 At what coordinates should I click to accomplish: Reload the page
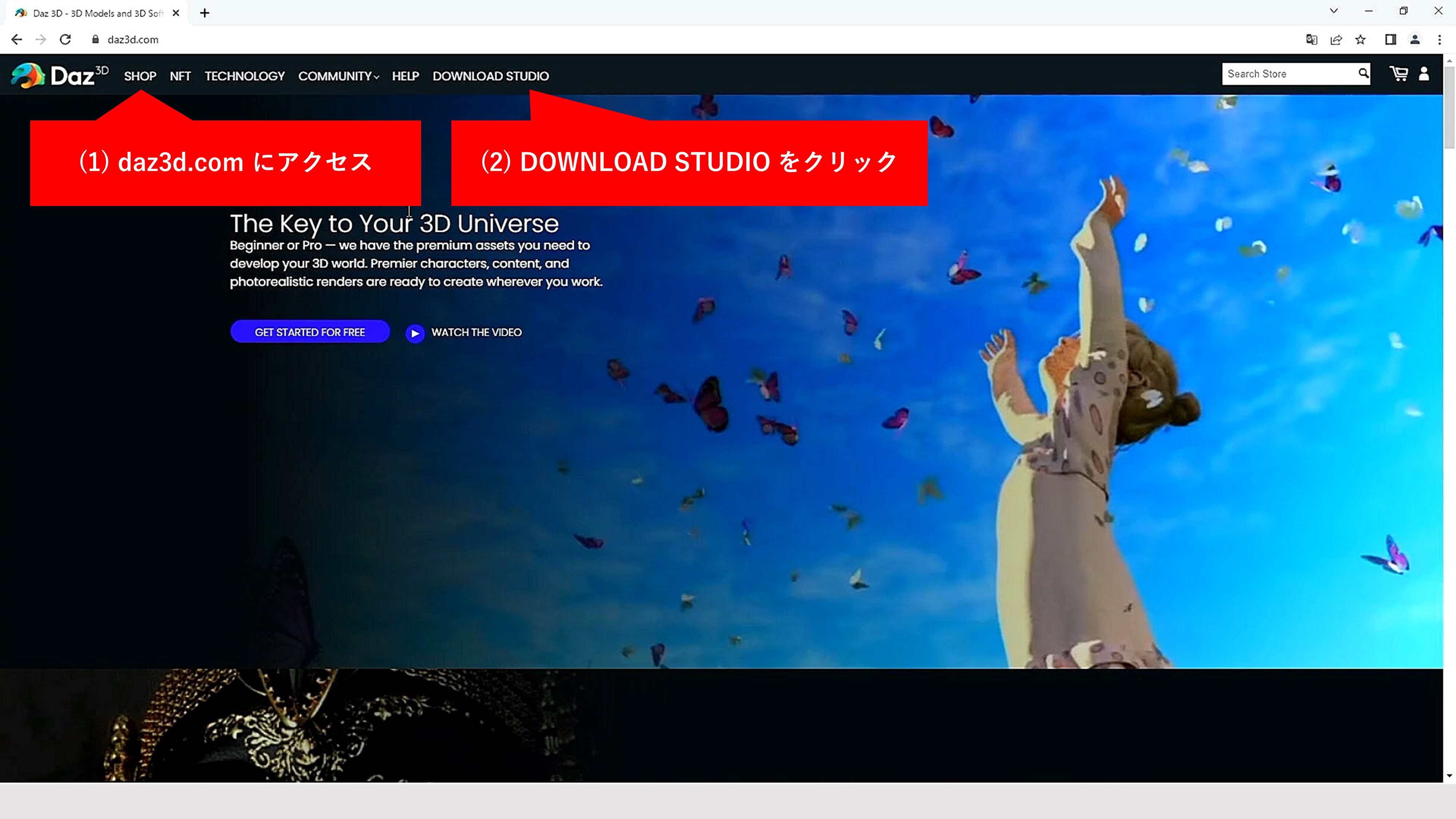coord(66,40)
